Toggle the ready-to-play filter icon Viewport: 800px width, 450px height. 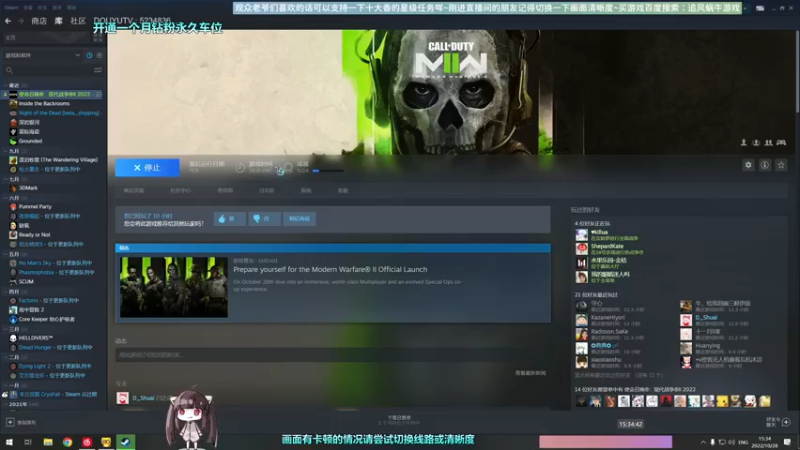[x=99, y=55]
